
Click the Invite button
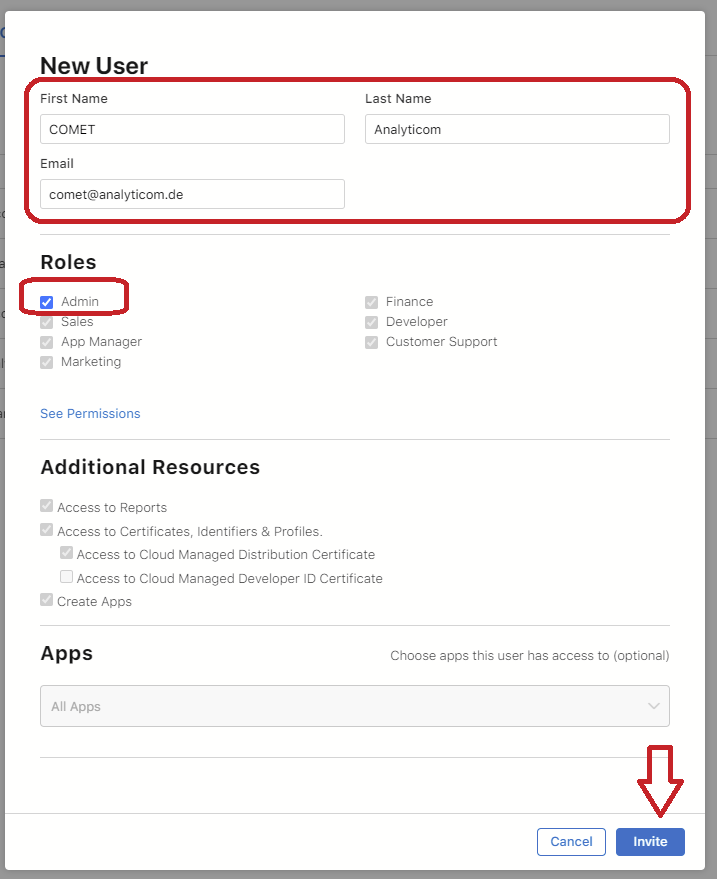click(x=650, y=842)
